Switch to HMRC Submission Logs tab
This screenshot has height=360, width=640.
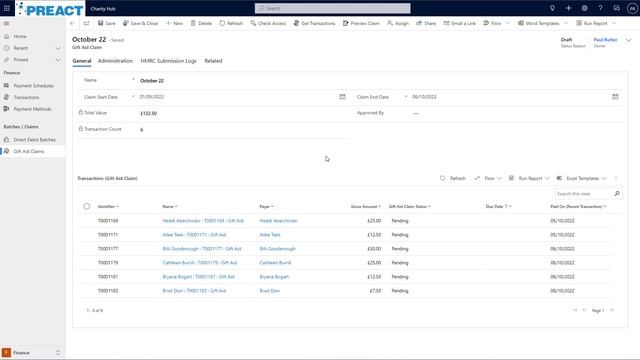tap(169, 61)
